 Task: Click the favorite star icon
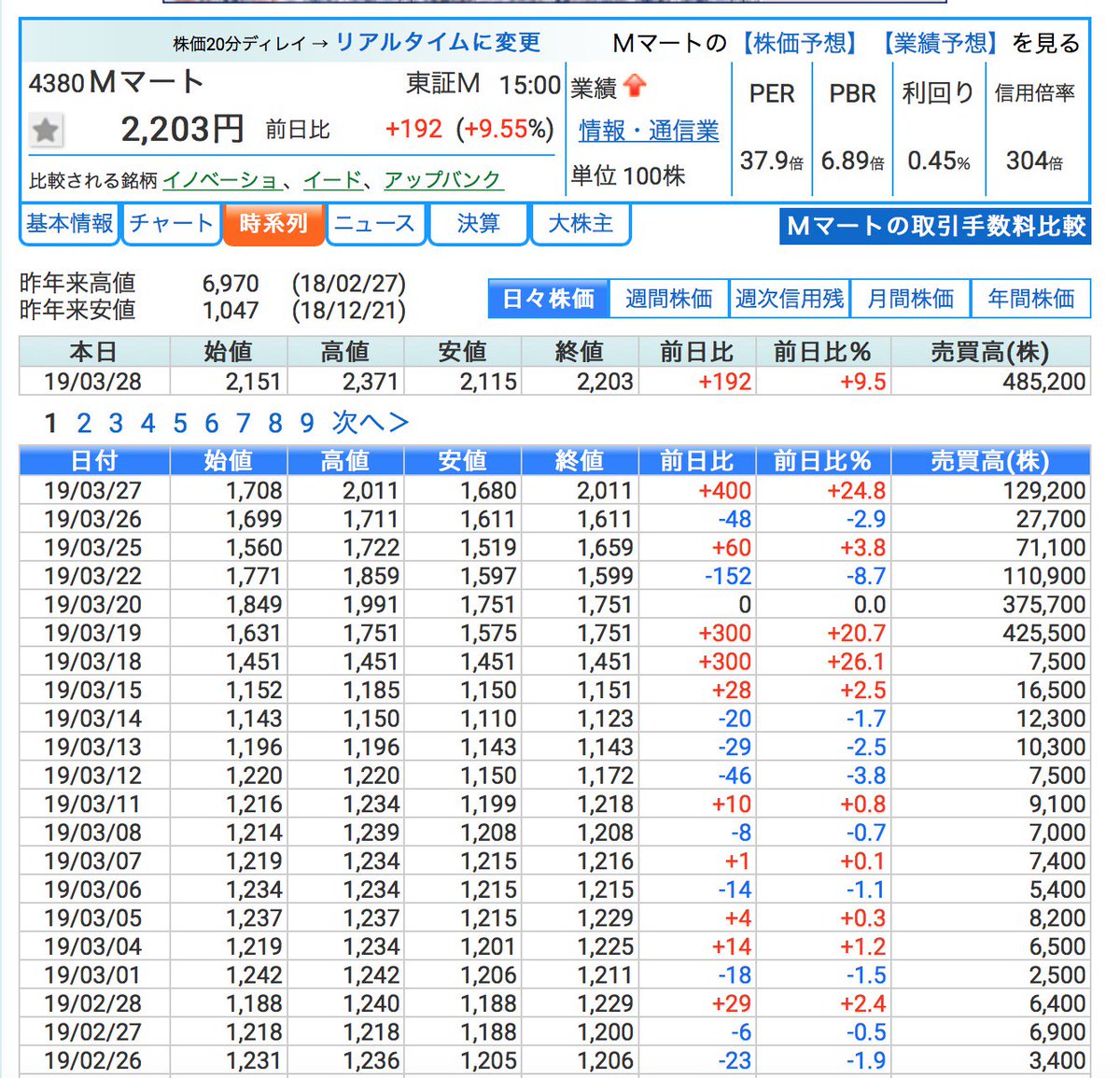[x=45, y=130]
